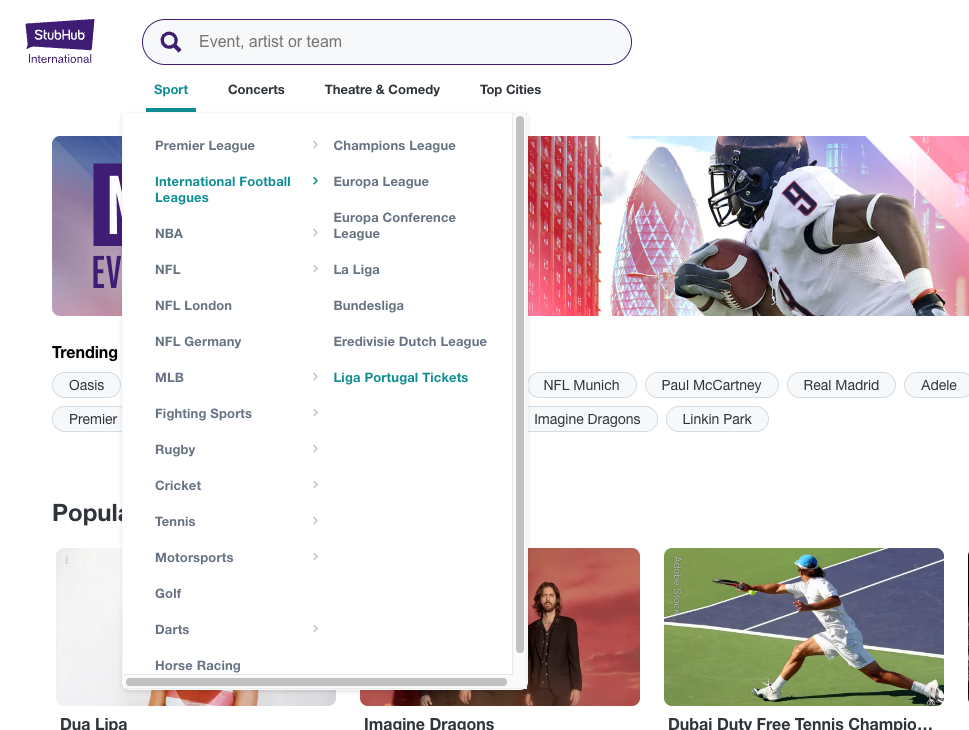
Task: Select Tennis menu entry
Action: pos(175,522)
